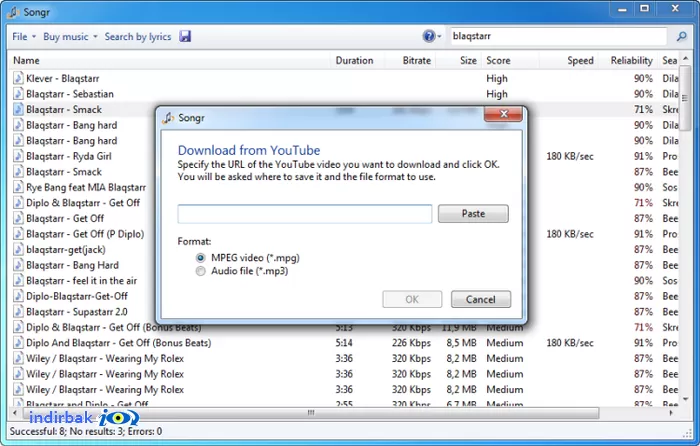
Task: Open Search by lyrics menu item
Action: coord(138,37)
